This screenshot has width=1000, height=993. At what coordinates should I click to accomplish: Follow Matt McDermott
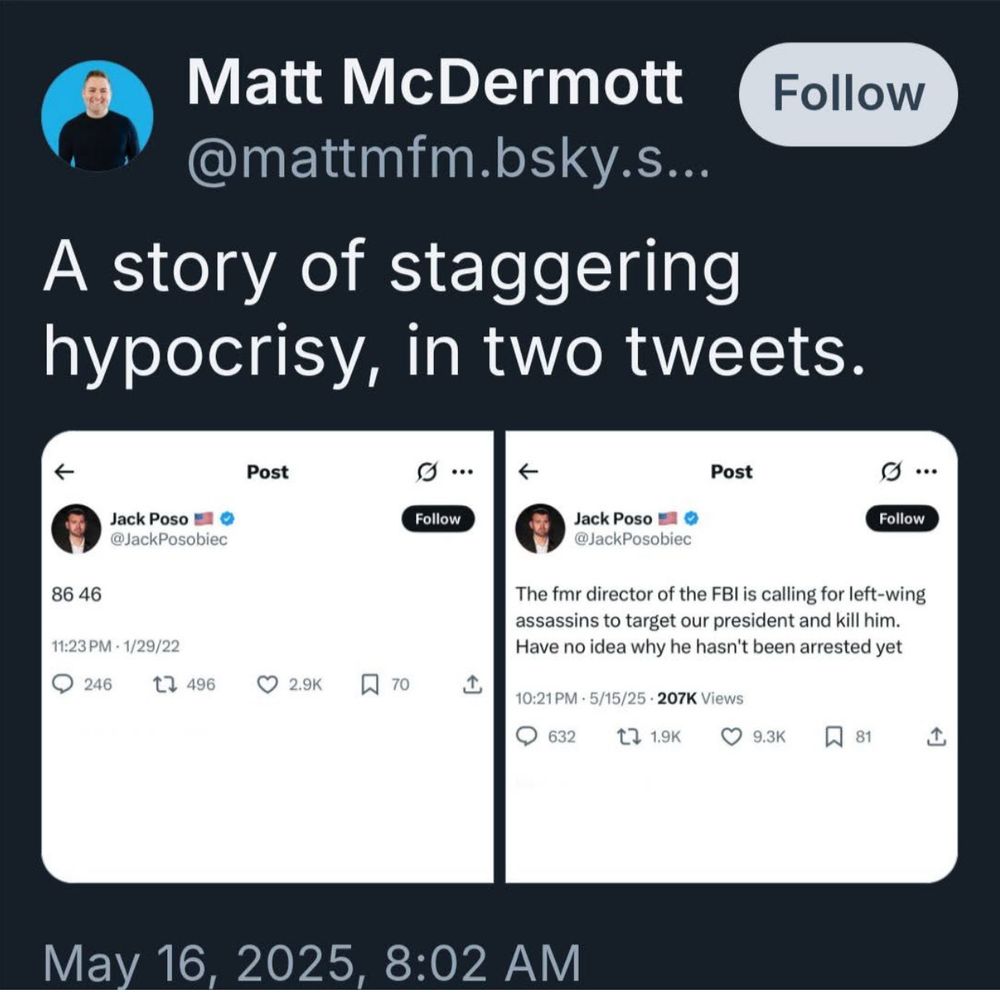pos(847,94)
